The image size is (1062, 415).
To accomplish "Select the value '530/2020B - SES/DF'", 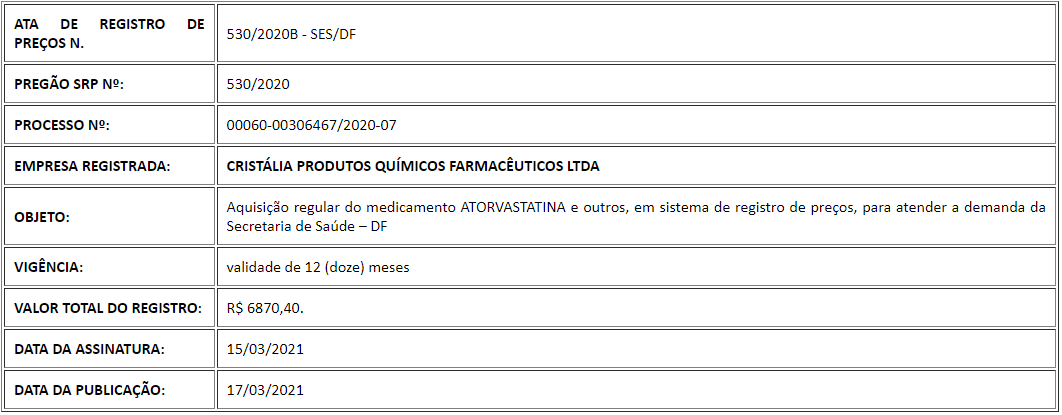I will [292, 35].
